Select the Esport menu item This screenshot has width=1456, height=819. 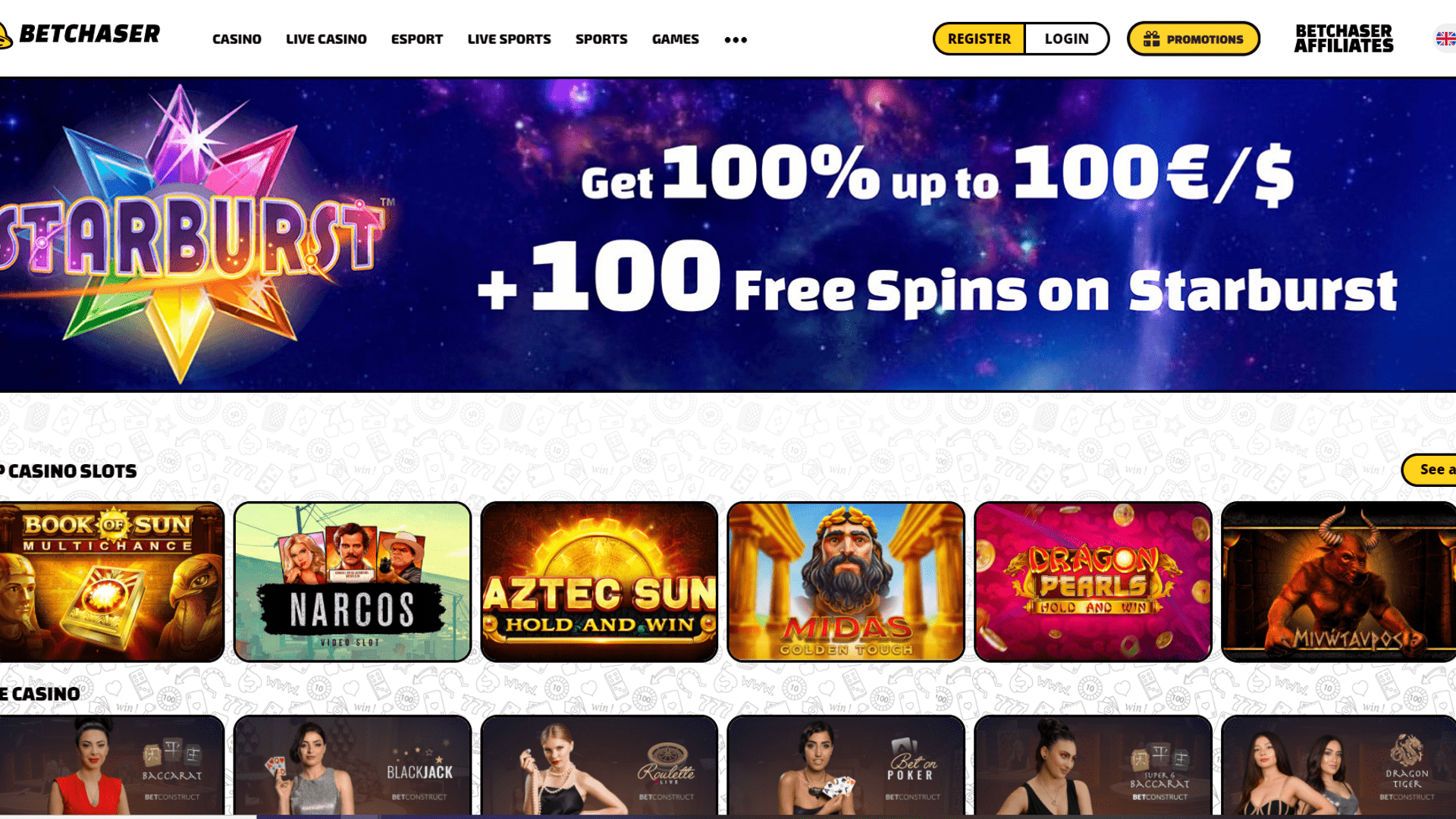pos(417,39)
